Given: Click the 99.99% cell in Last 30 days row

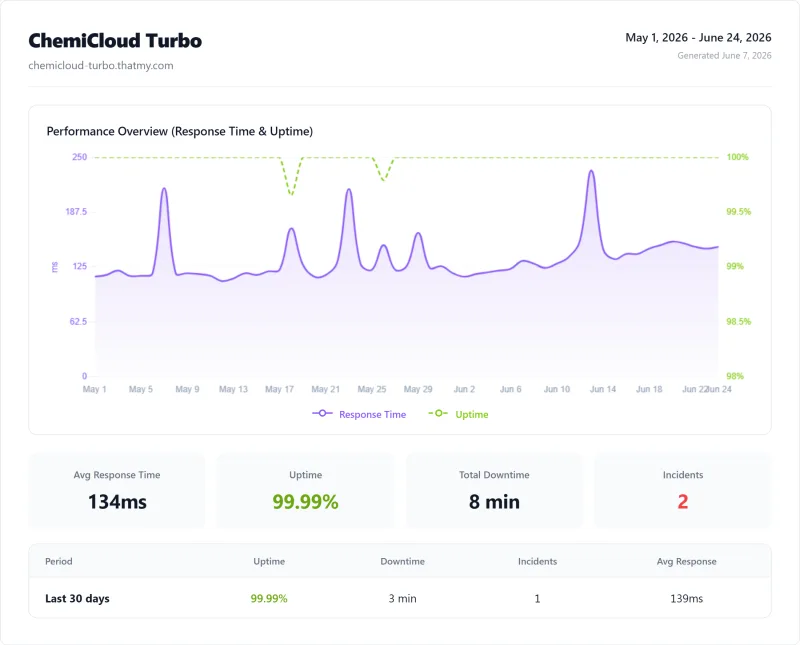Looking at the screenshot, I should point(269,599).
